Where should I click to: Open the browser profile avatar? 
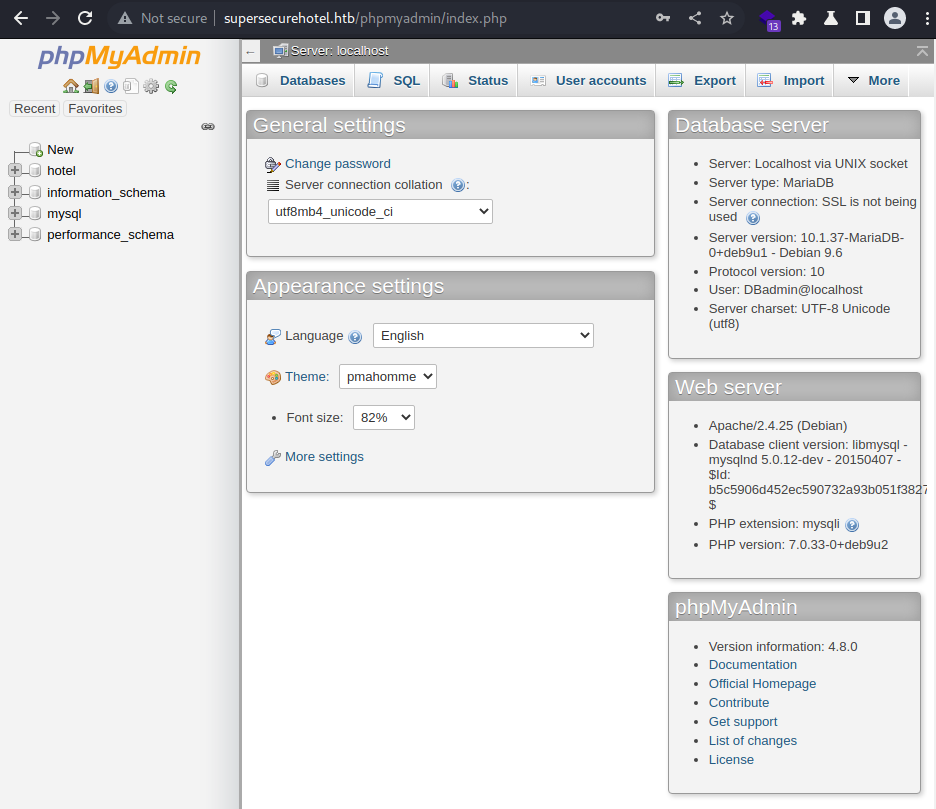click(x=895, y=19)
